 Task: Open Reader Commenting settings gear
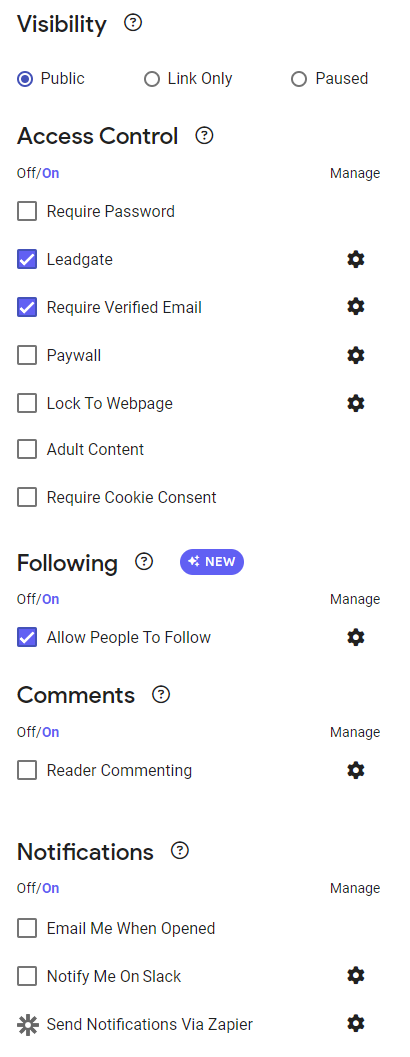coord(355,770)
